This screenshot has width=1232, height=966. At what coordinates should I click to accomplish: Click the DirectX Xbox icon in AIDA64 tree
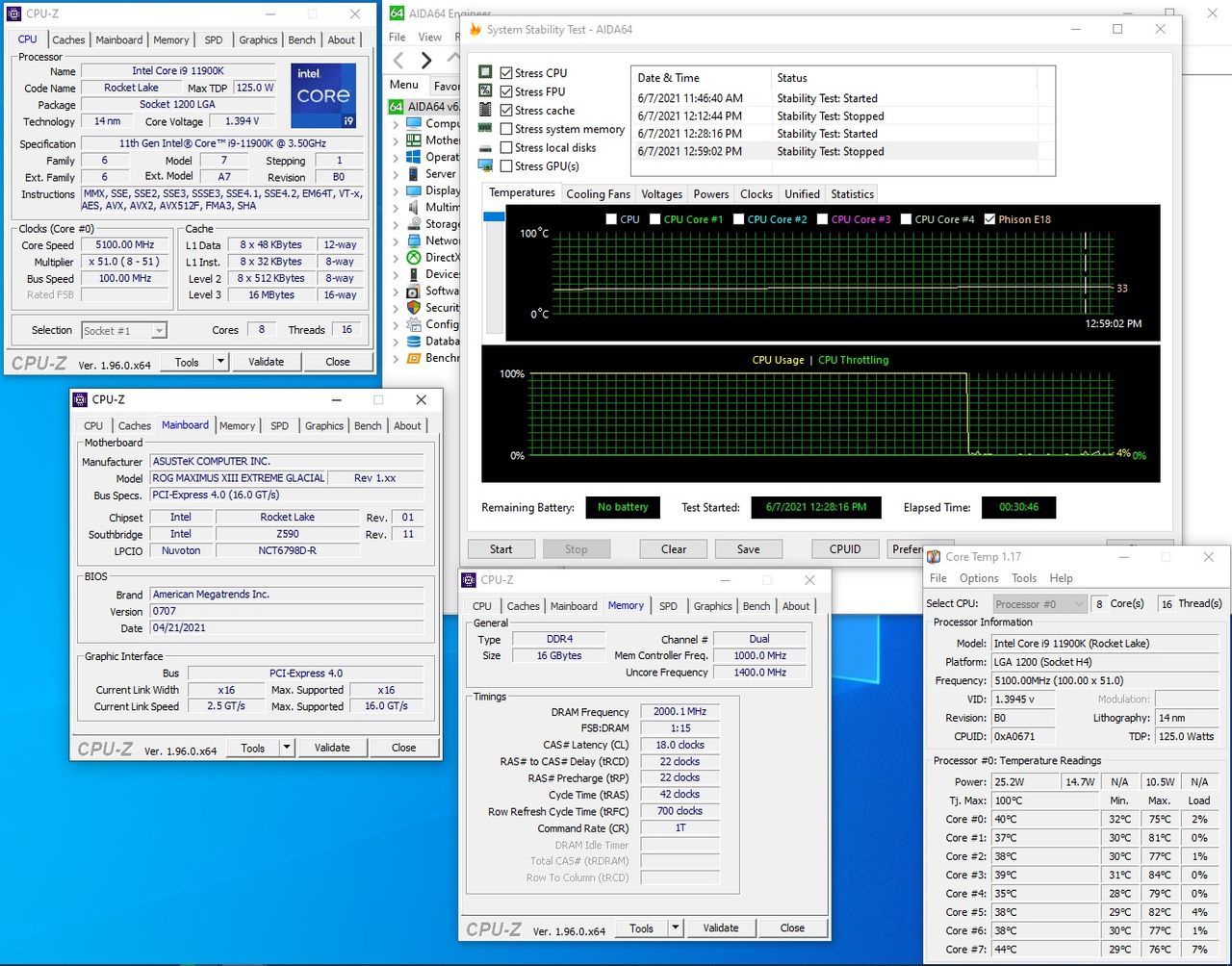(x=414, y=257)
